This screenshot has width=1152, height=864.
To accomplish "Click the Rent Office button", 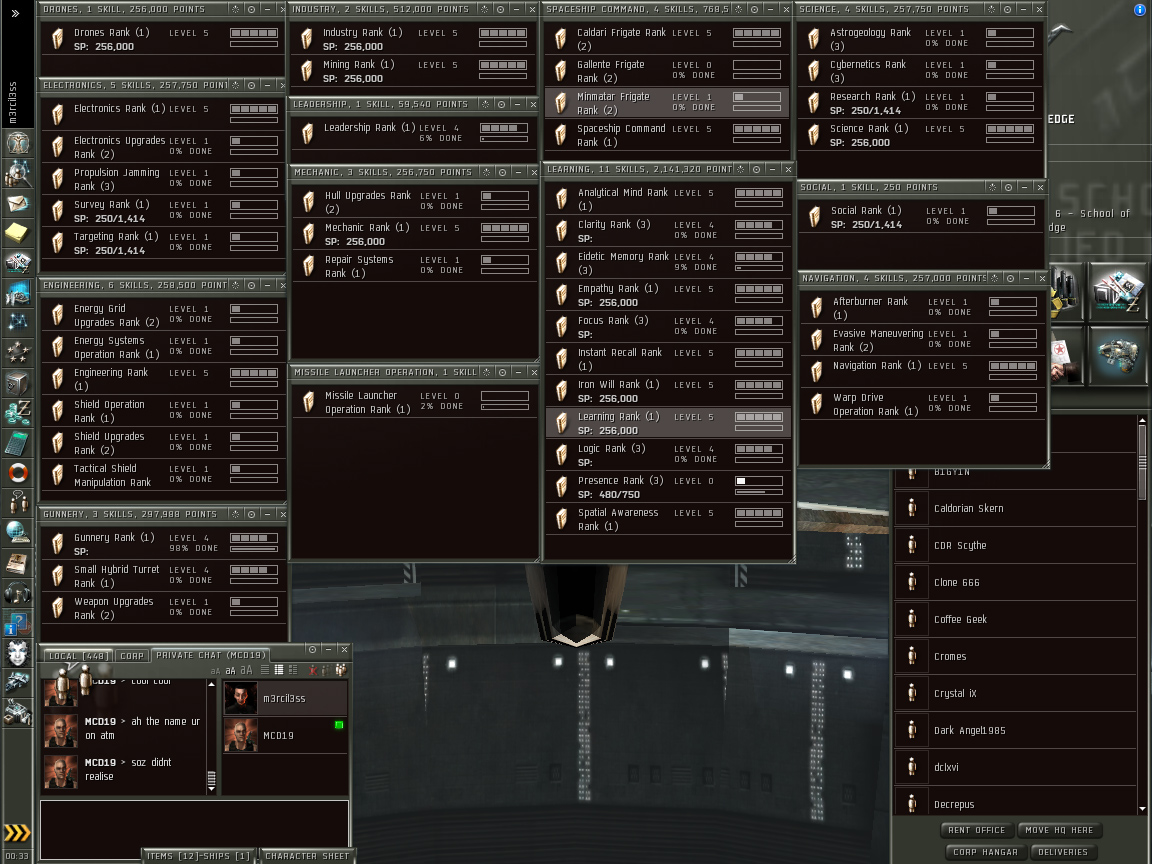I will pyautogui.click(x=976, y=830).
